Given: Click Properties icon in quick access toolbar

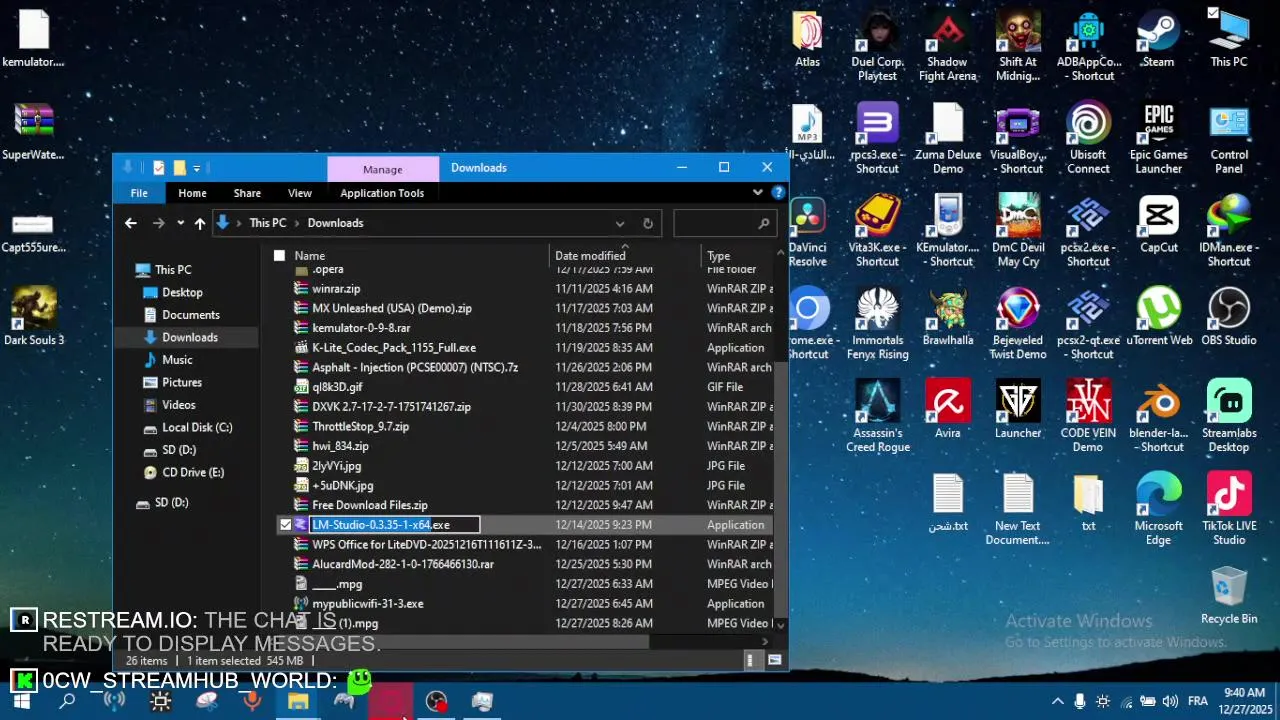Looking at the screenshot, I should point(158,168).
